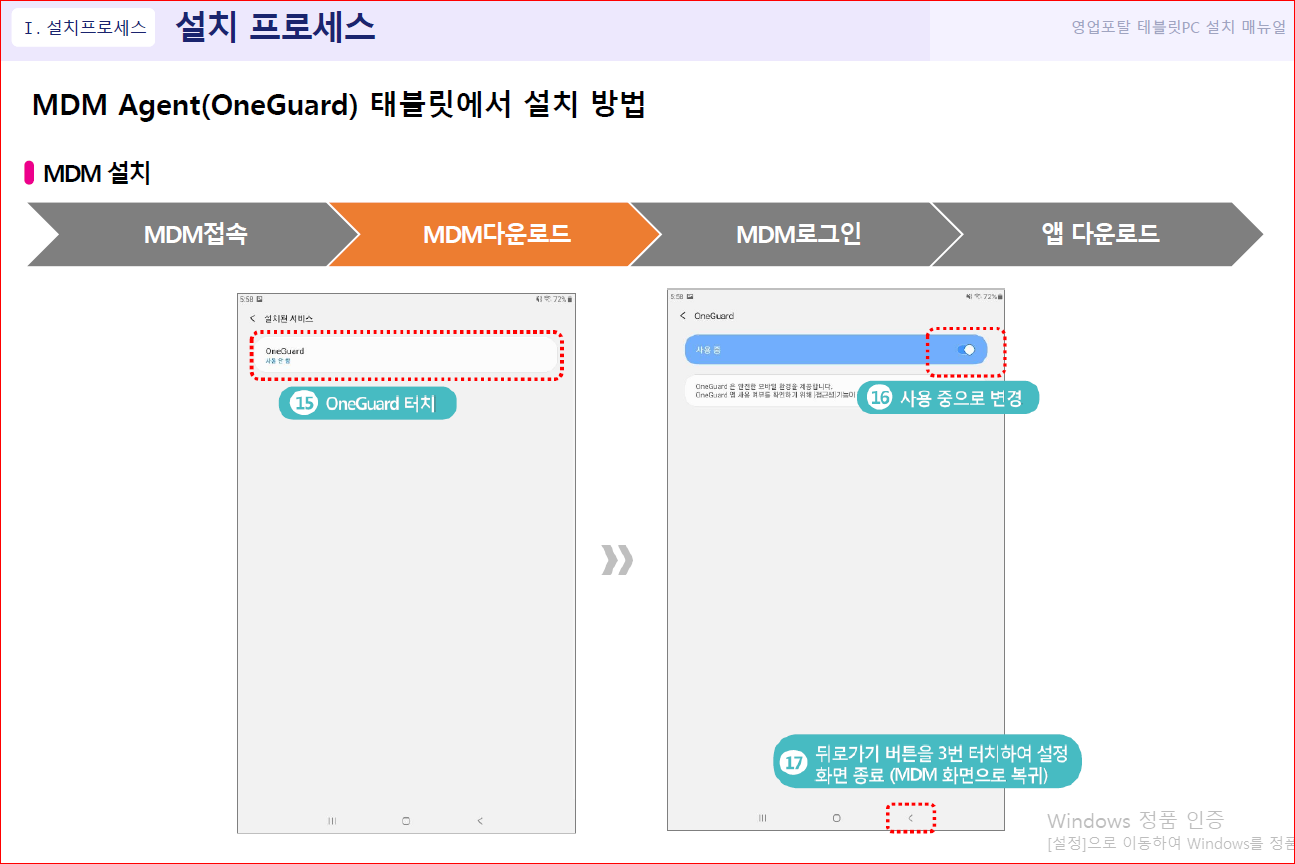
Task: Tap the back arrow beside 설치된 서비스
Action: coord(252,318)
